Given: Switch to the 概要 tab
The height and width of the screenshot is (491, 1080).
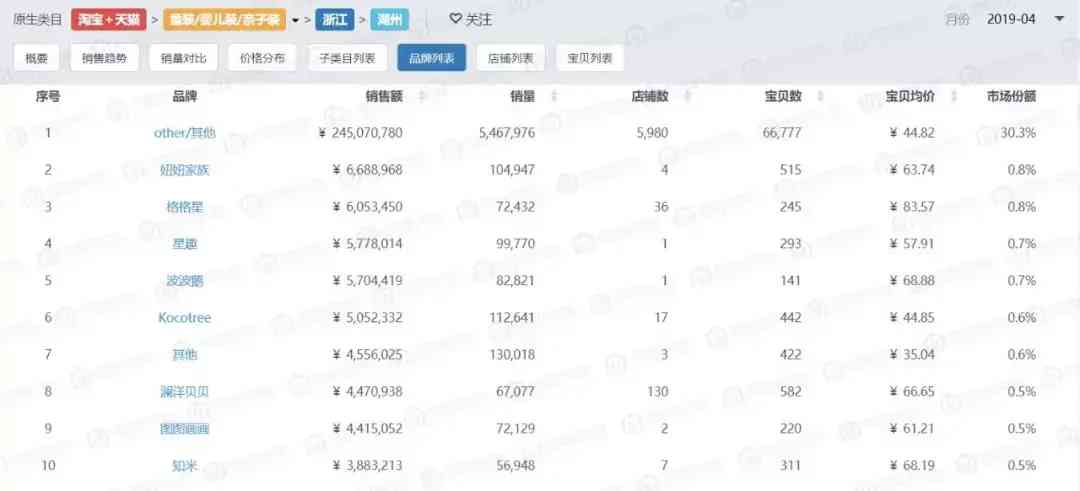Looking at the screenshot, I should [x=36, y=58].
